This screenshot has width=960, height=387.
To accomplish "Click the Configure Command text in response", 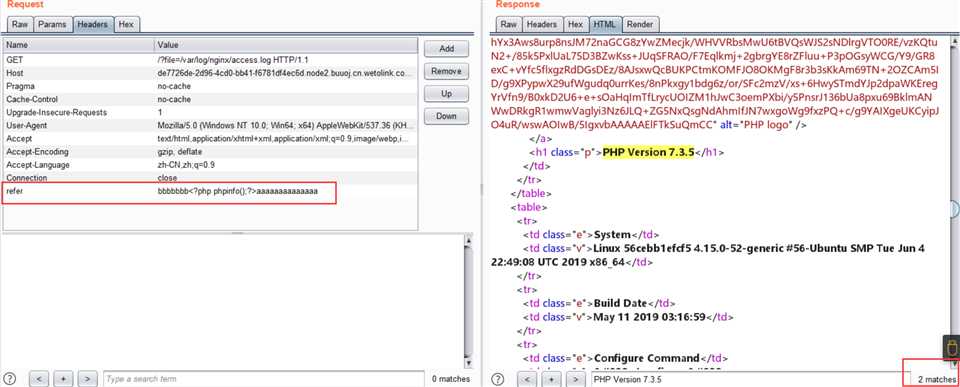I will (x=647, y=358).
